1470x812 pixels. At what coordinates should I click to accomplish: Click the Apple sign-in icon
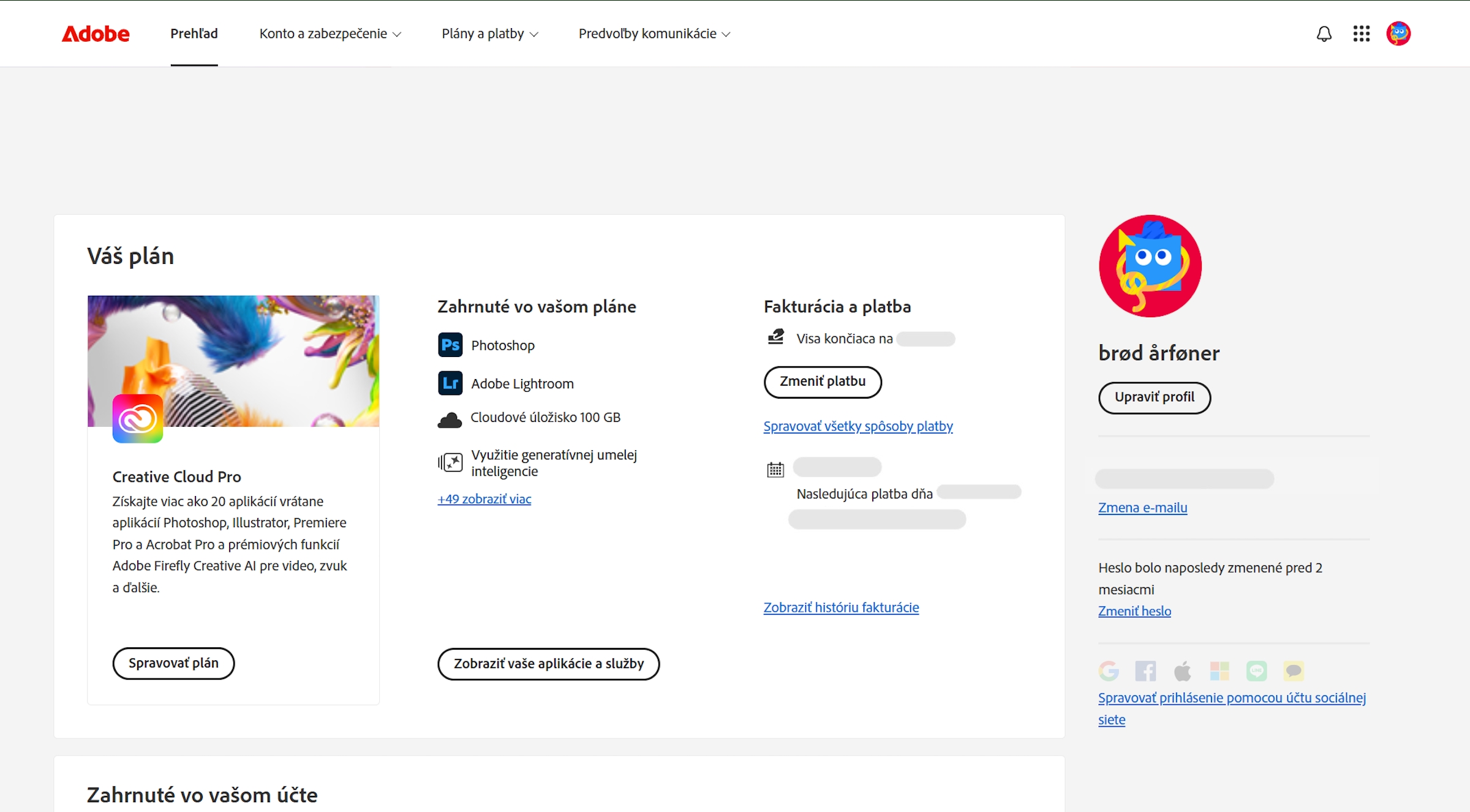point(1183,671)
